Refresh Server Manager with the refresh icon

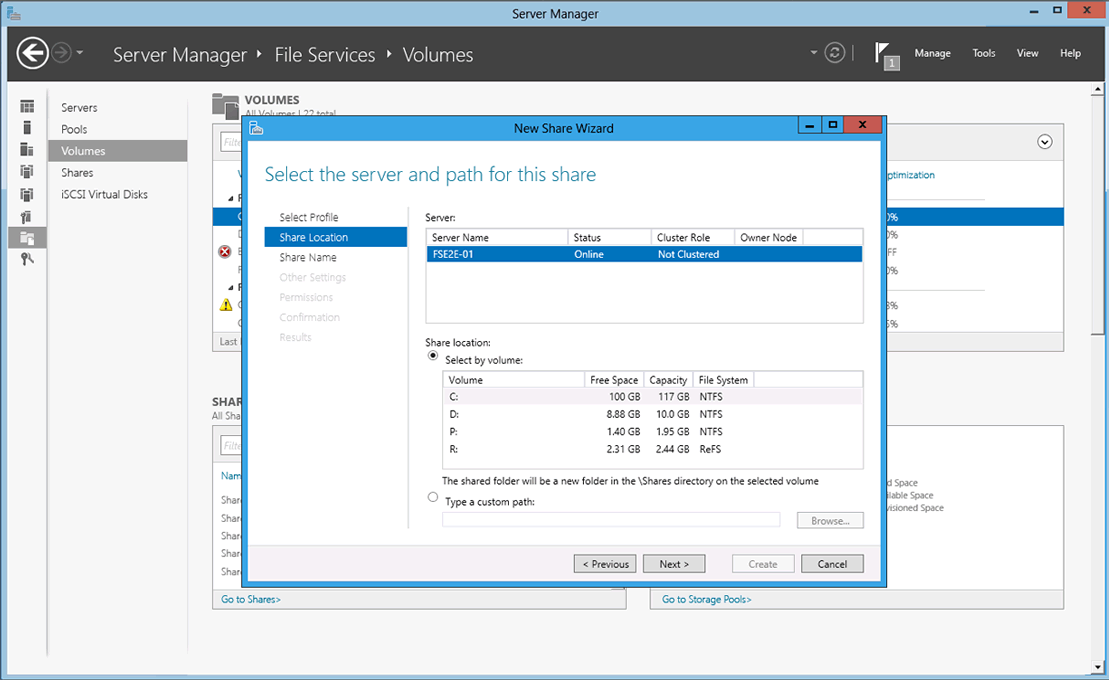coord(835,53)
